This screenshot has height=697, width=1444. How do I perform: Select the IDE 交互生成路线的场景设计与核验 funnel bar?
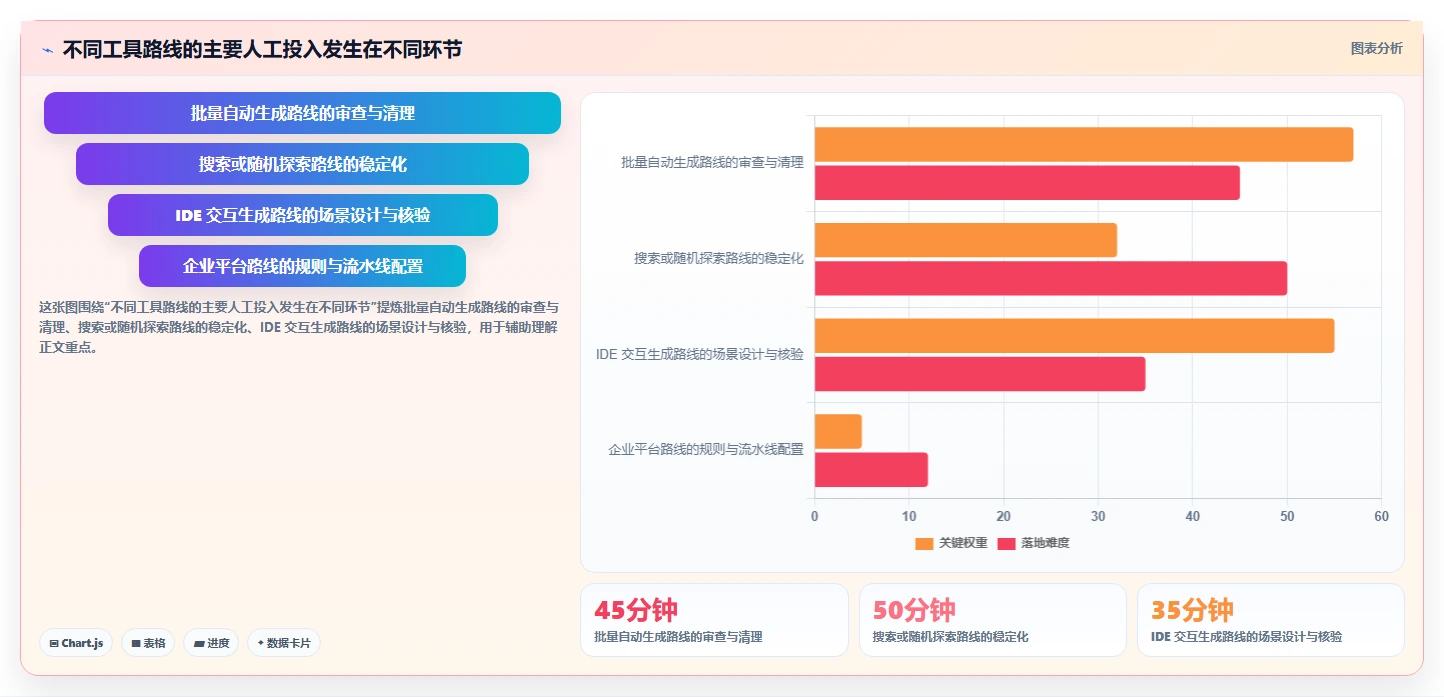point(302,215)
